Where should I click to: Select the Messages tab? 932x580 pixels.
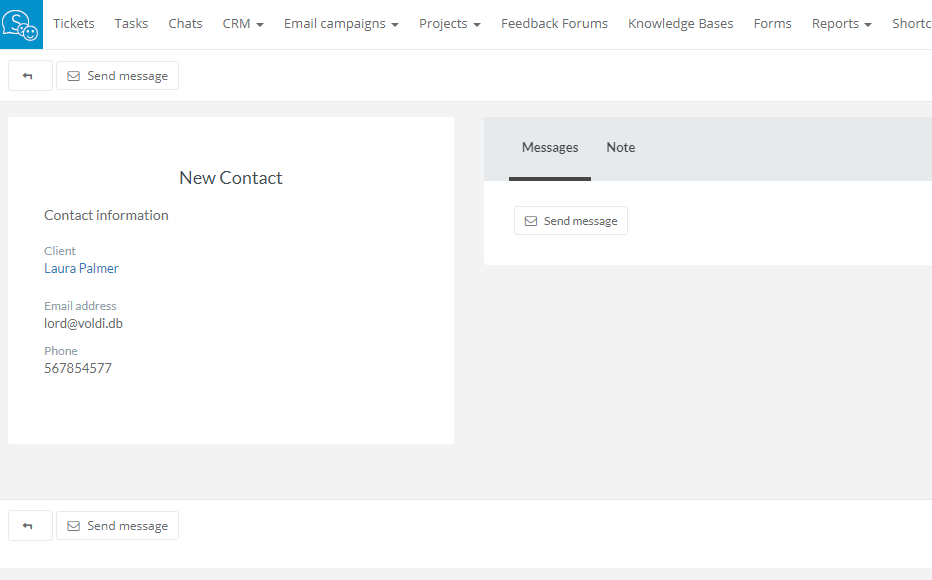550,148
